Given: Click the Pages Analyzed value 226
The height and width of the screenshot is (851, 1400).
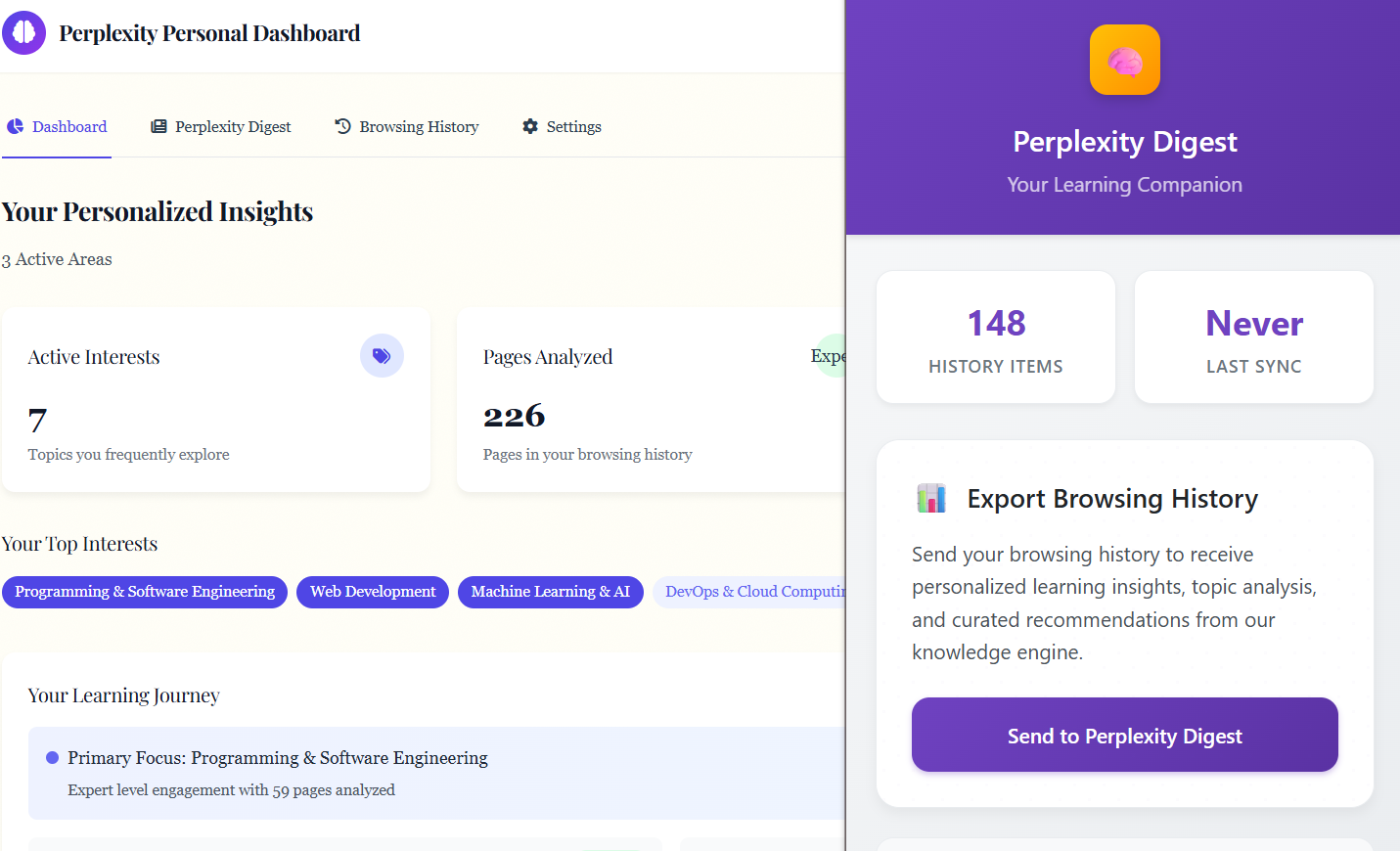Looking at the screenshot, I should click(514, 416).
